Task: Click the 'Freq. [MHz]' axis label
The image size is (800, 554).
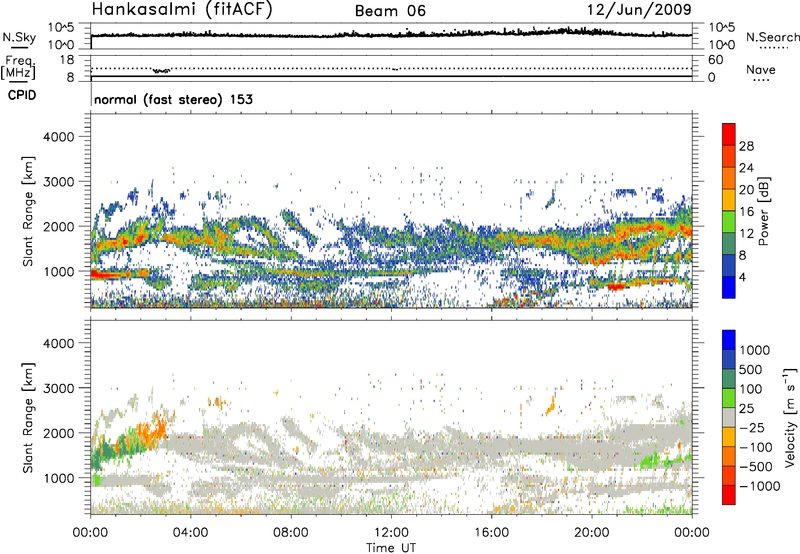Action: coord(18,68)
